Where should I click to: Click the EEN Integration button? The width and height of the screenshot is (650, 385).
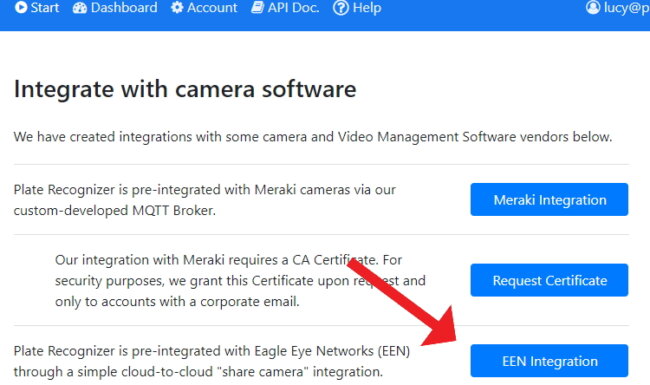coord(549,361)
